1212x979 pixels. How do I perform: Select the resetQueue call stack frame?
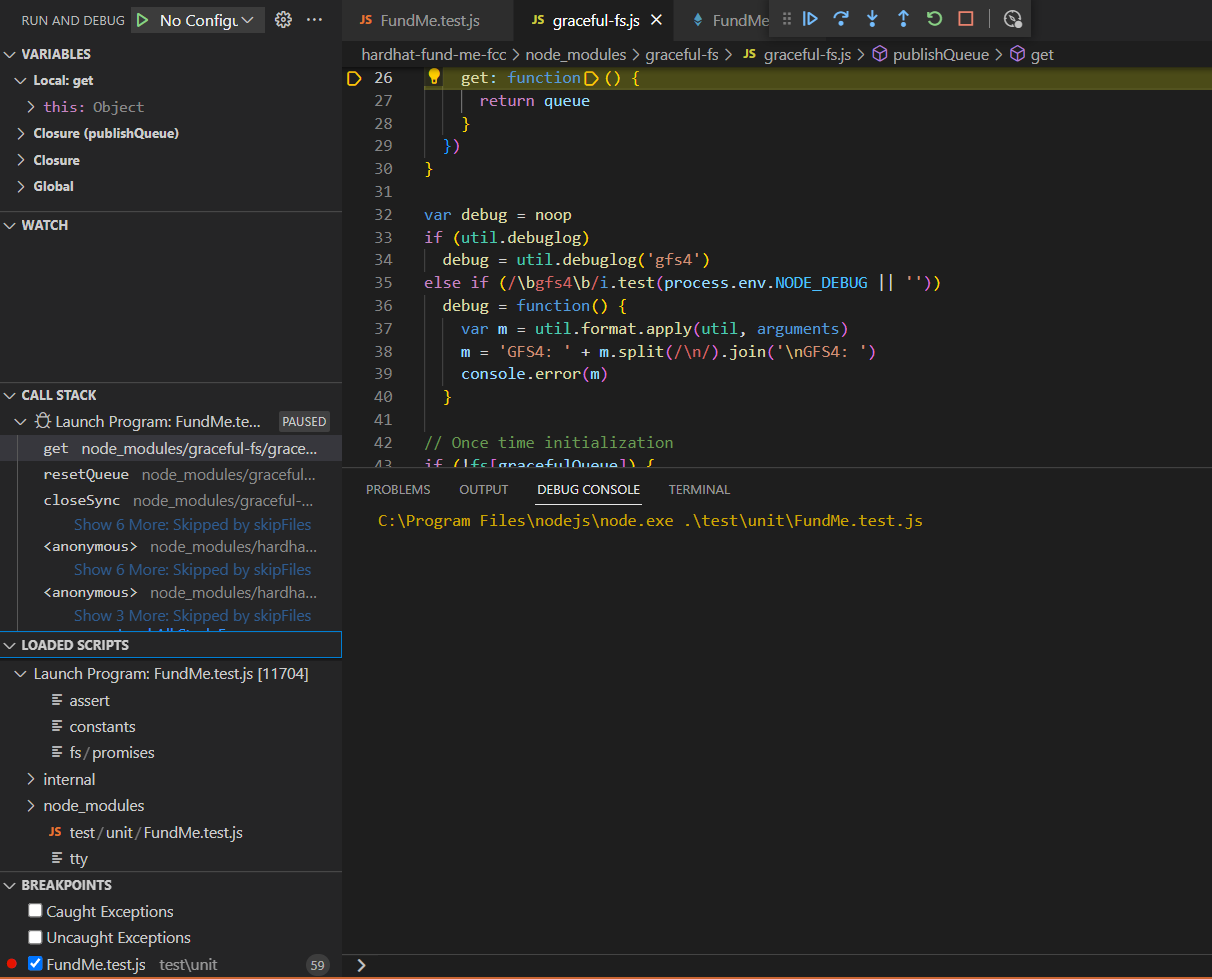[171, 474]
